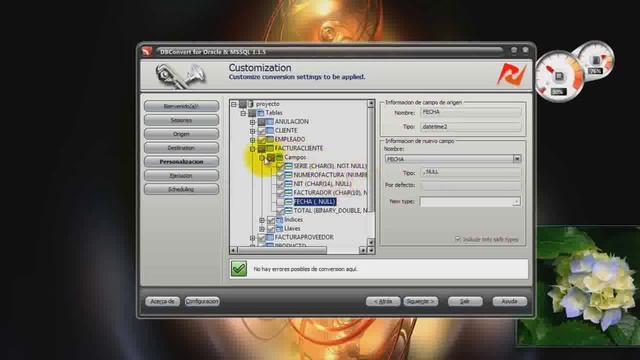This screenshot has height=360, width=640.
Task: Click the FACTURACLIENTE table icon
Action: 270,148
